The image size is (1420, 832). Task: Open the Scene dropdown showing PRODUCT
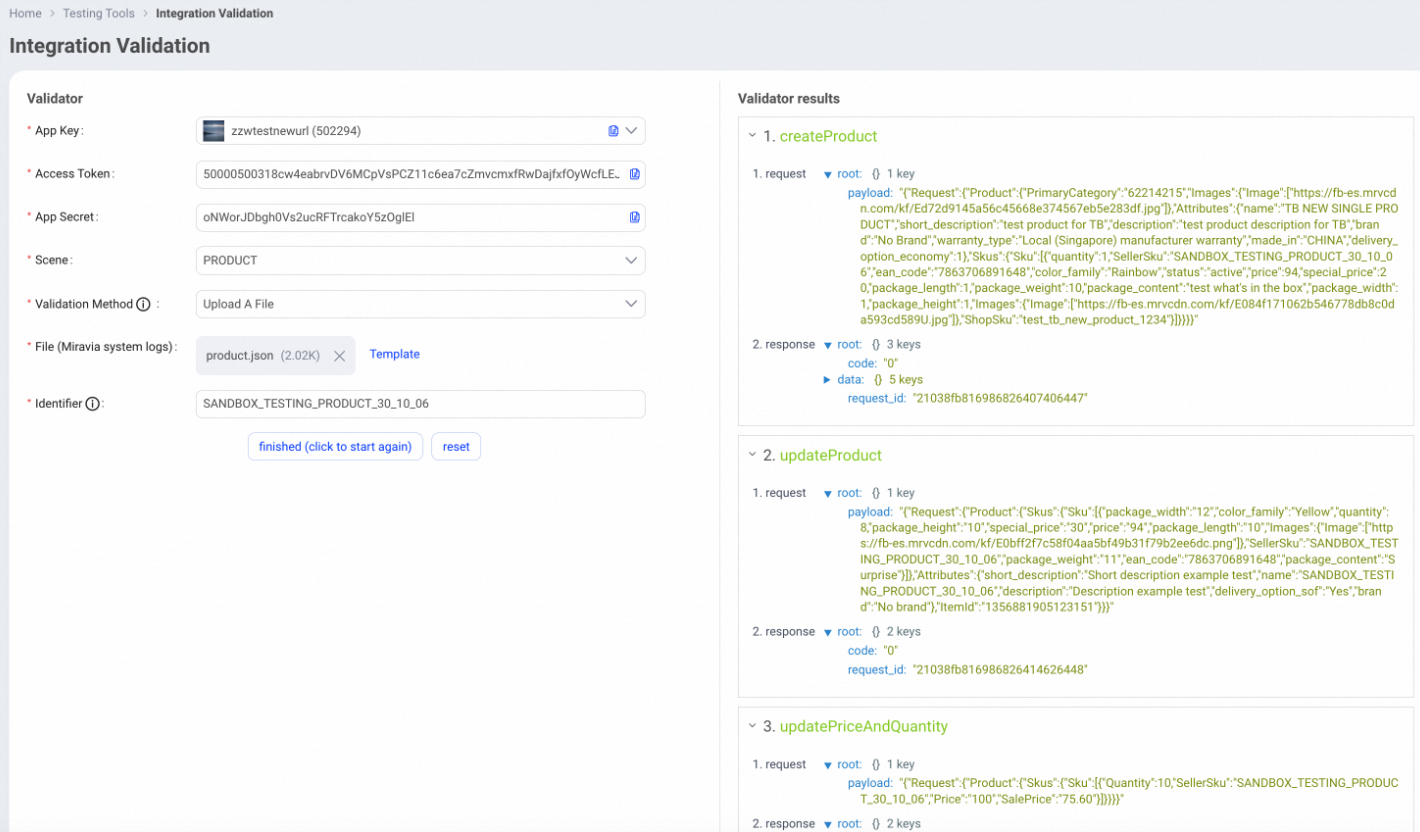tap(421, 260)
